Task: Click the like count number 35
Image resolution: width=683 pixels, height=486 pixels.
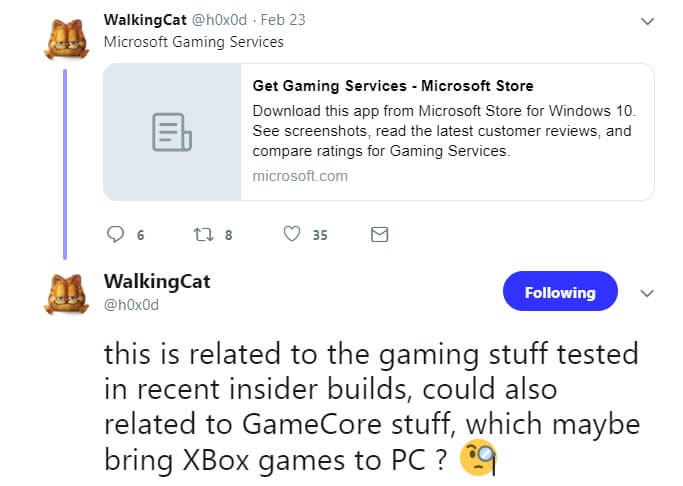Action: 320,235
